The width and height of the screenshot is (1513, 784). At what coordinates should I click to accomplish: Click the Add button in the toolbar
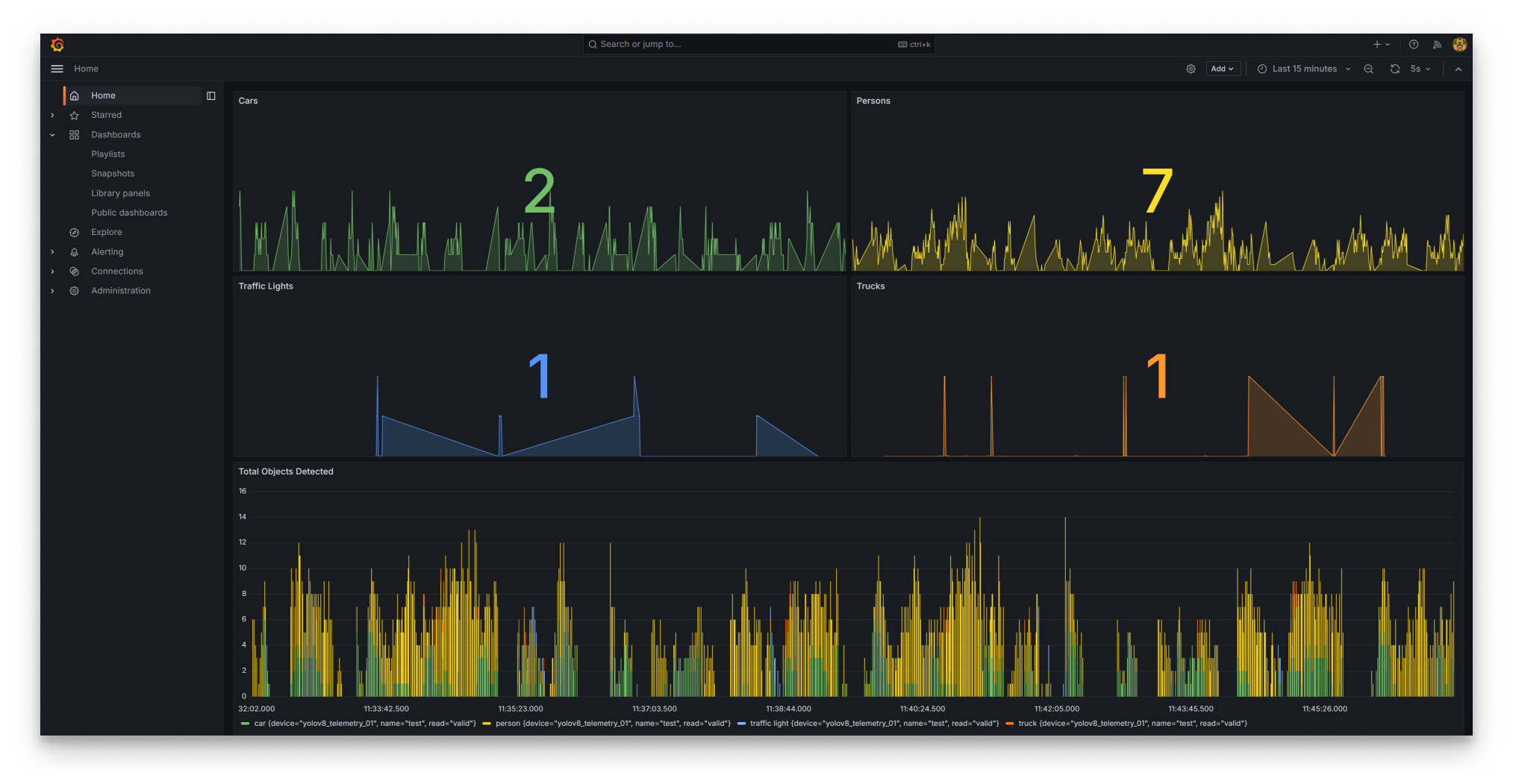coord(1223,68)
